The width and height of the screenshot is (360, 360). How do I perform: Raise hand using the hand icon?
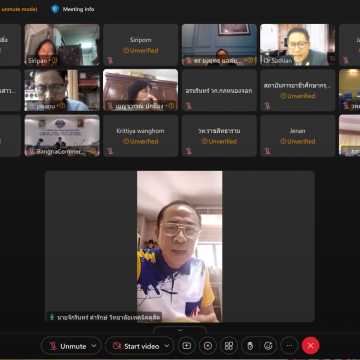pos(250,346)
